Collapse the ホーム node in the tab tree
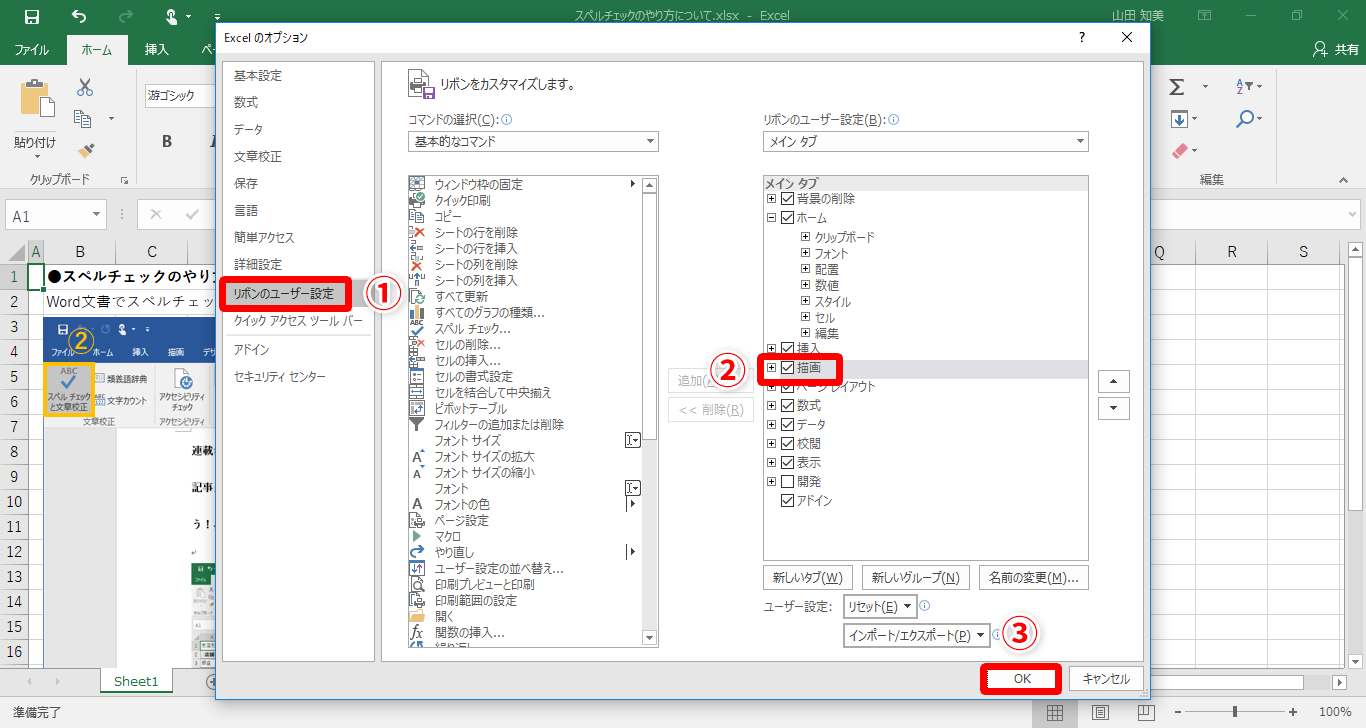 point(771,217)
